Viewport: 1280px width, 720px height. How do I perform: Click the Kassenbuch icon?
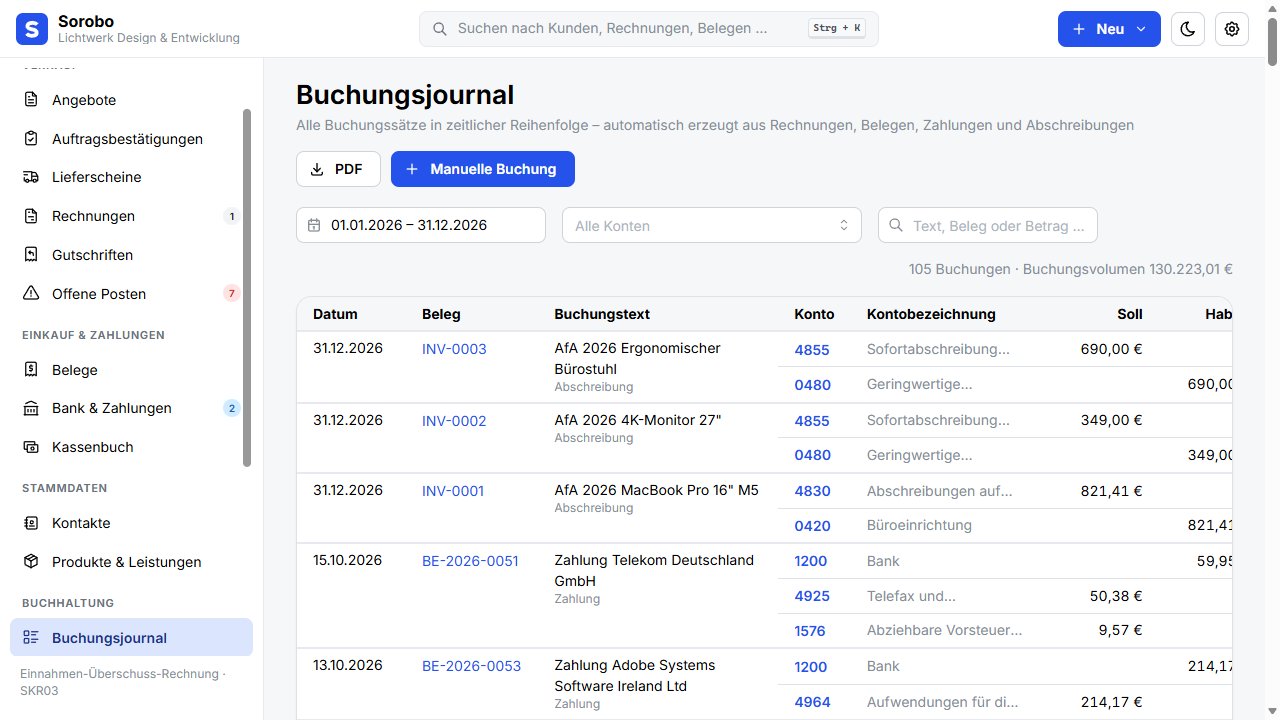coord(31,447)
